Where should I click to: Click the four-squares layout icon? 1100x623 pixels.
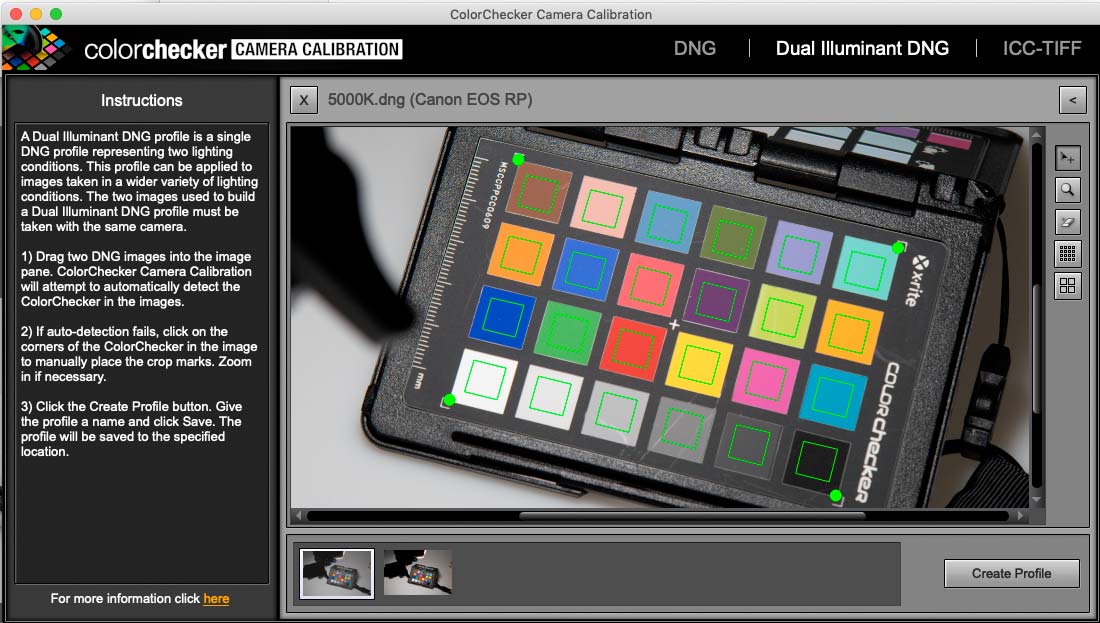click(1068, 286)
